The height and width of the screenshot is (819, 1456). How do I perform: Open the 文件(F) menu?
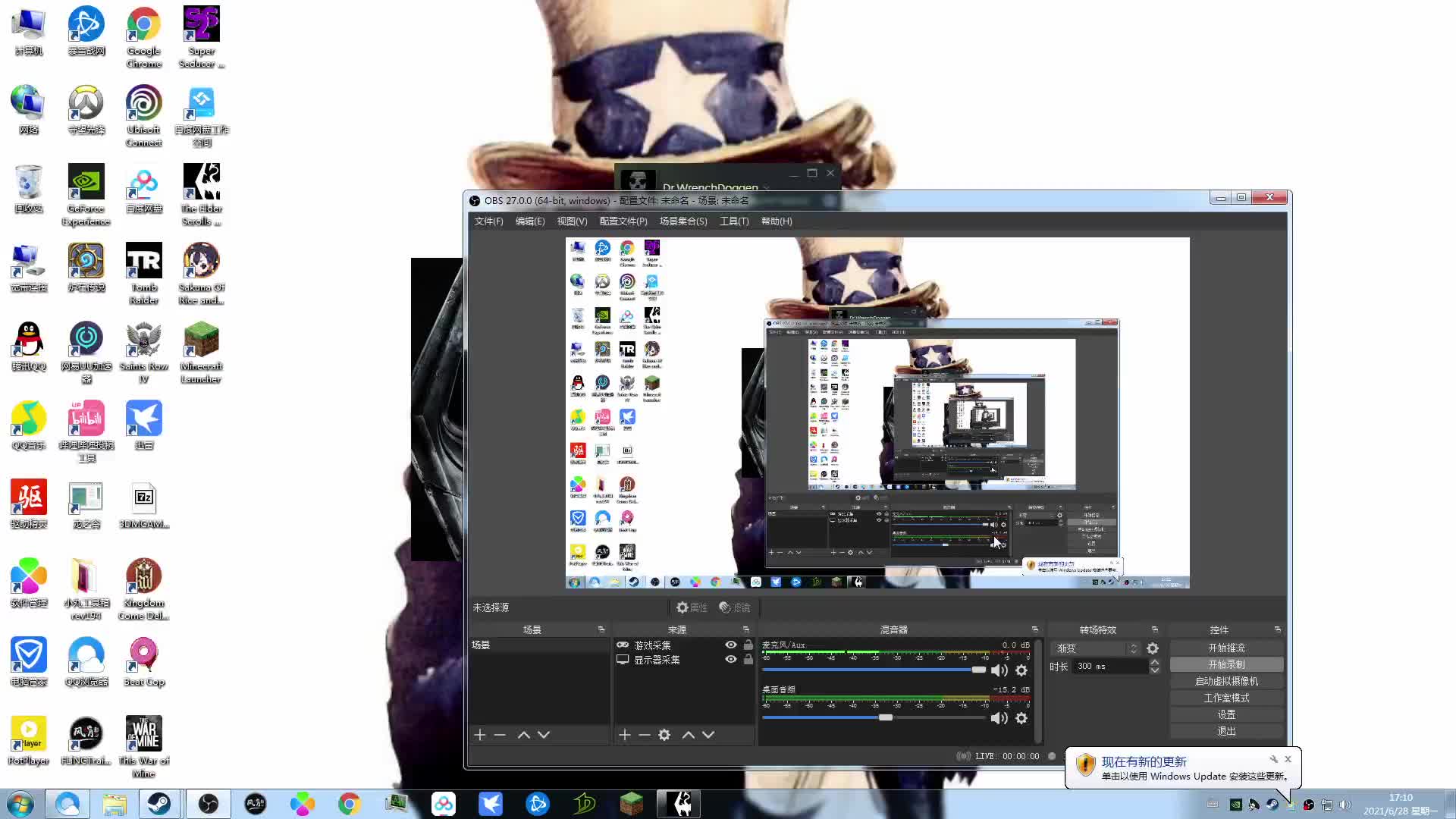[x=488, y=221]
